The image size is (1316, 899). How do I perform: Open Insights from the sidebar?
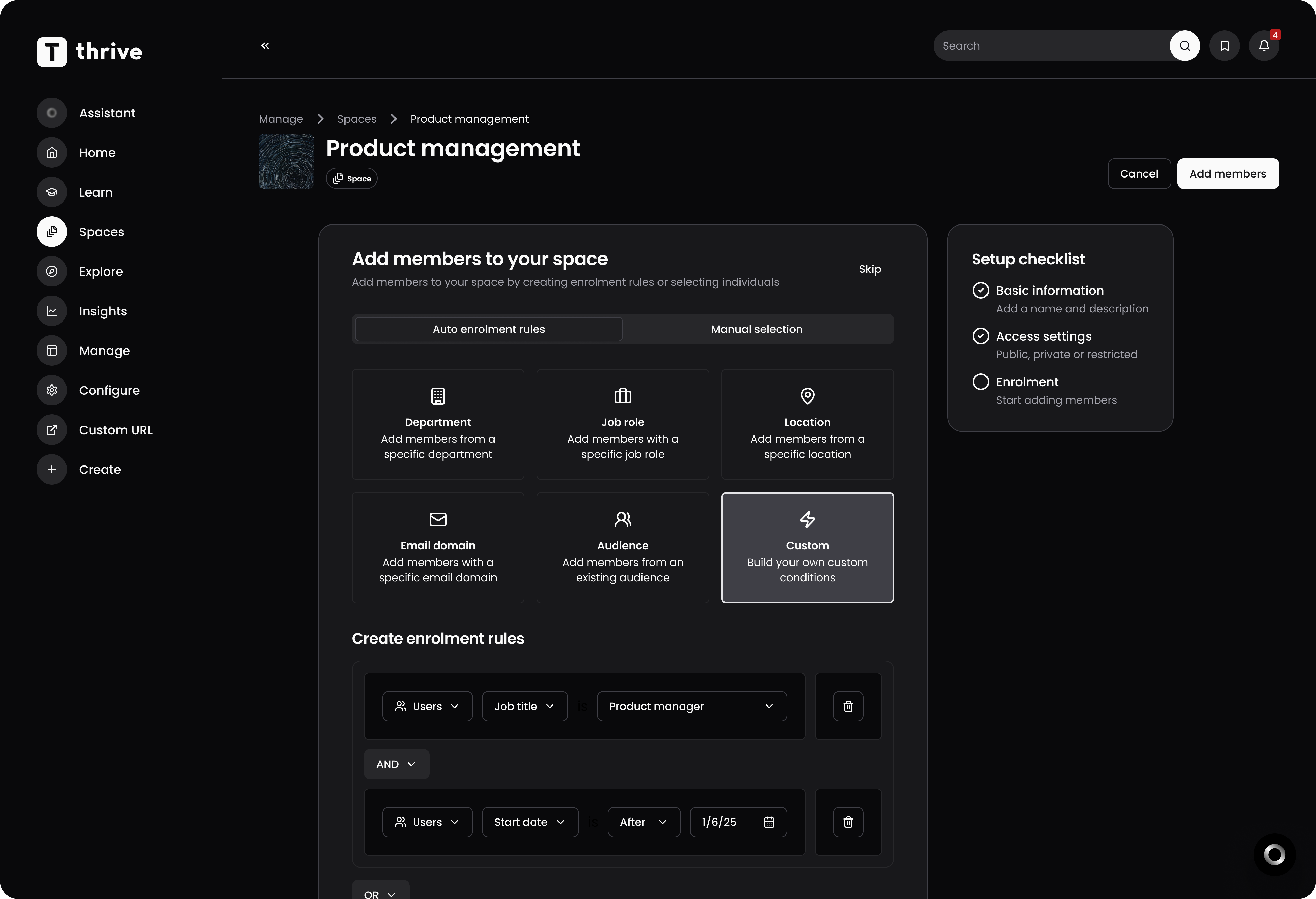[x=103, y=311]
